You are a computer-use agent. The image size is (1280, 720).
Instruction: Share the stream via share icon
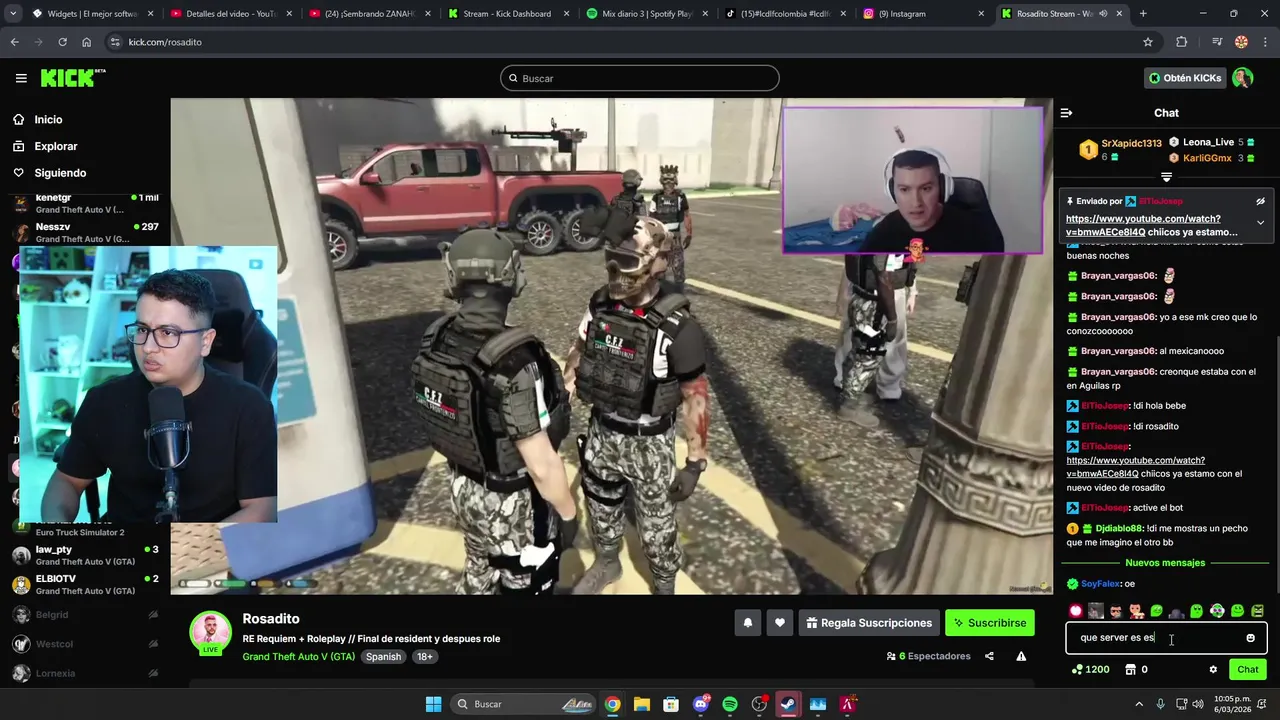click(x=989, y=657)
